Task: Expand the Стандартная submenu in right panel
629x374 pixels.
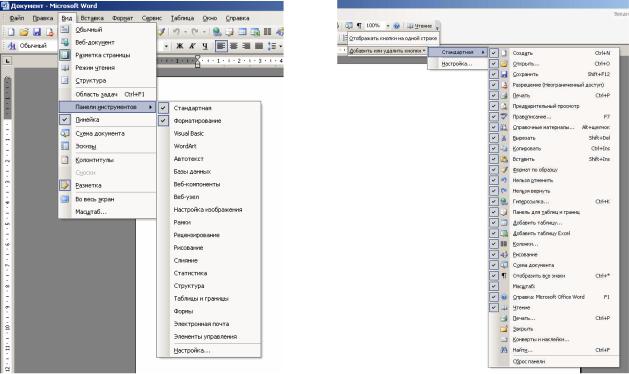Action: tap(458, 52)
